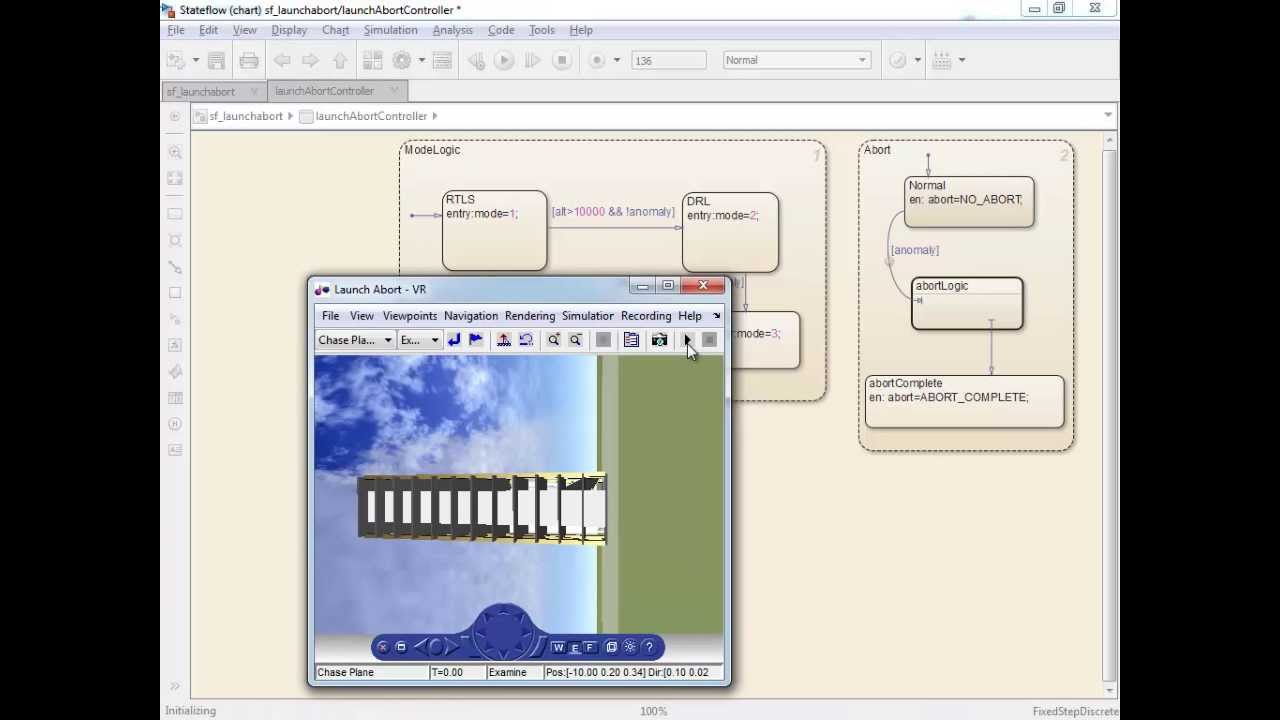Stop simulation from VR toolbar stop button
The width and height of the screenshot is (1280, 720).
click(709, 340)
